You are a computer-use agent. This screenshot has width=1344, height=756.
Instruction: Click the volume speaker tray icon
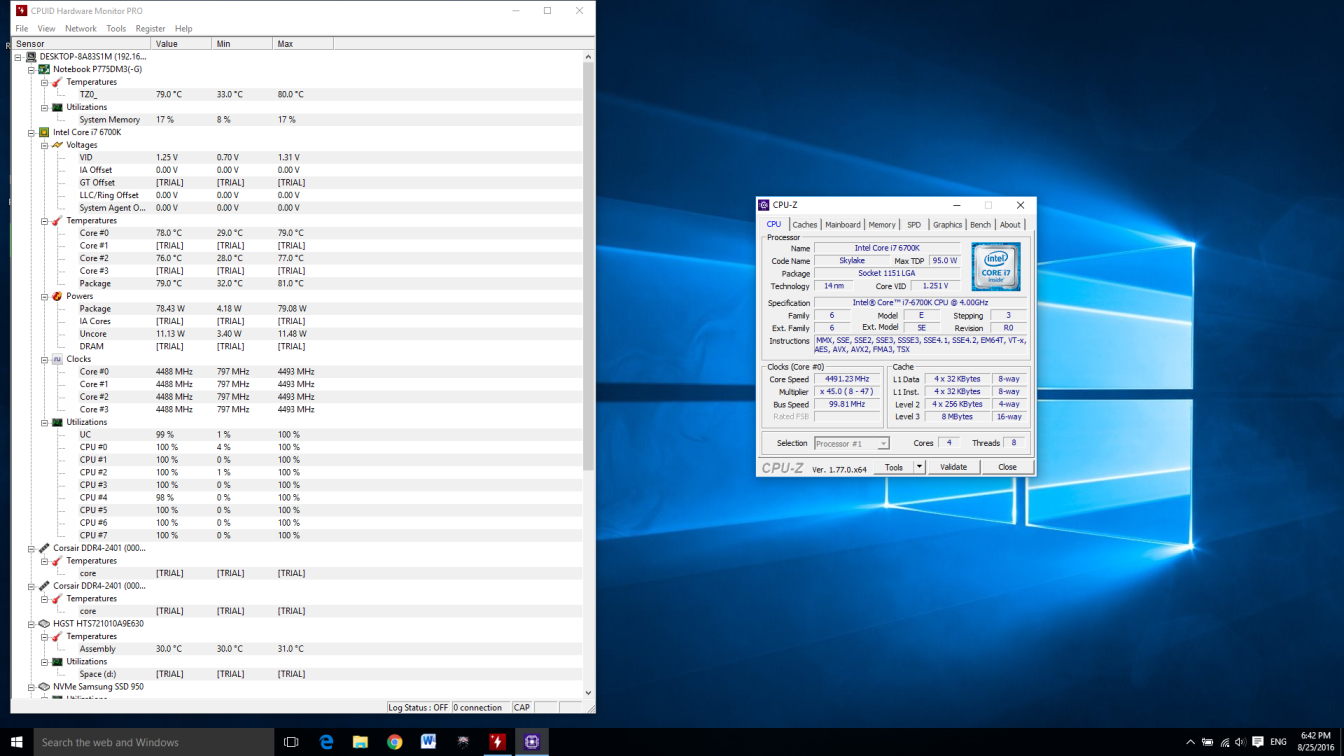tap(1240, 742)
